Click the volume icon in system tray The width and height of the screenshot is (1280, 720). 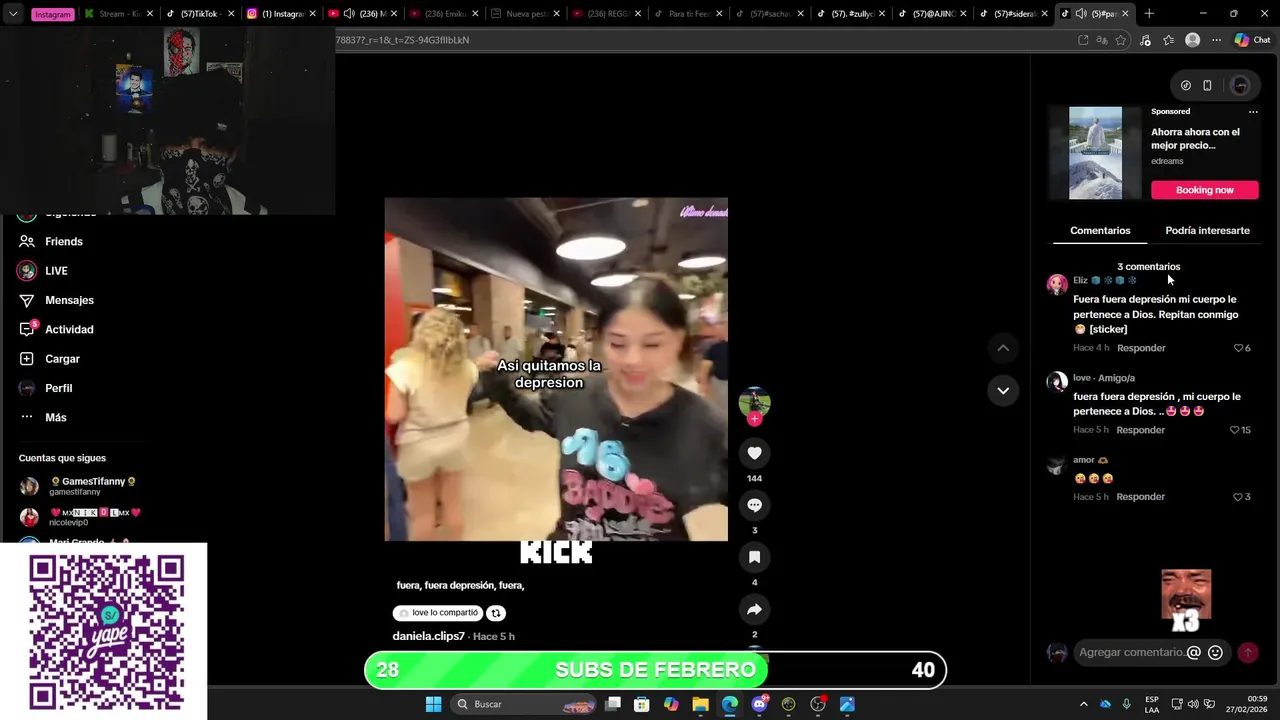pyautogui.click(x=1193, y=704)
